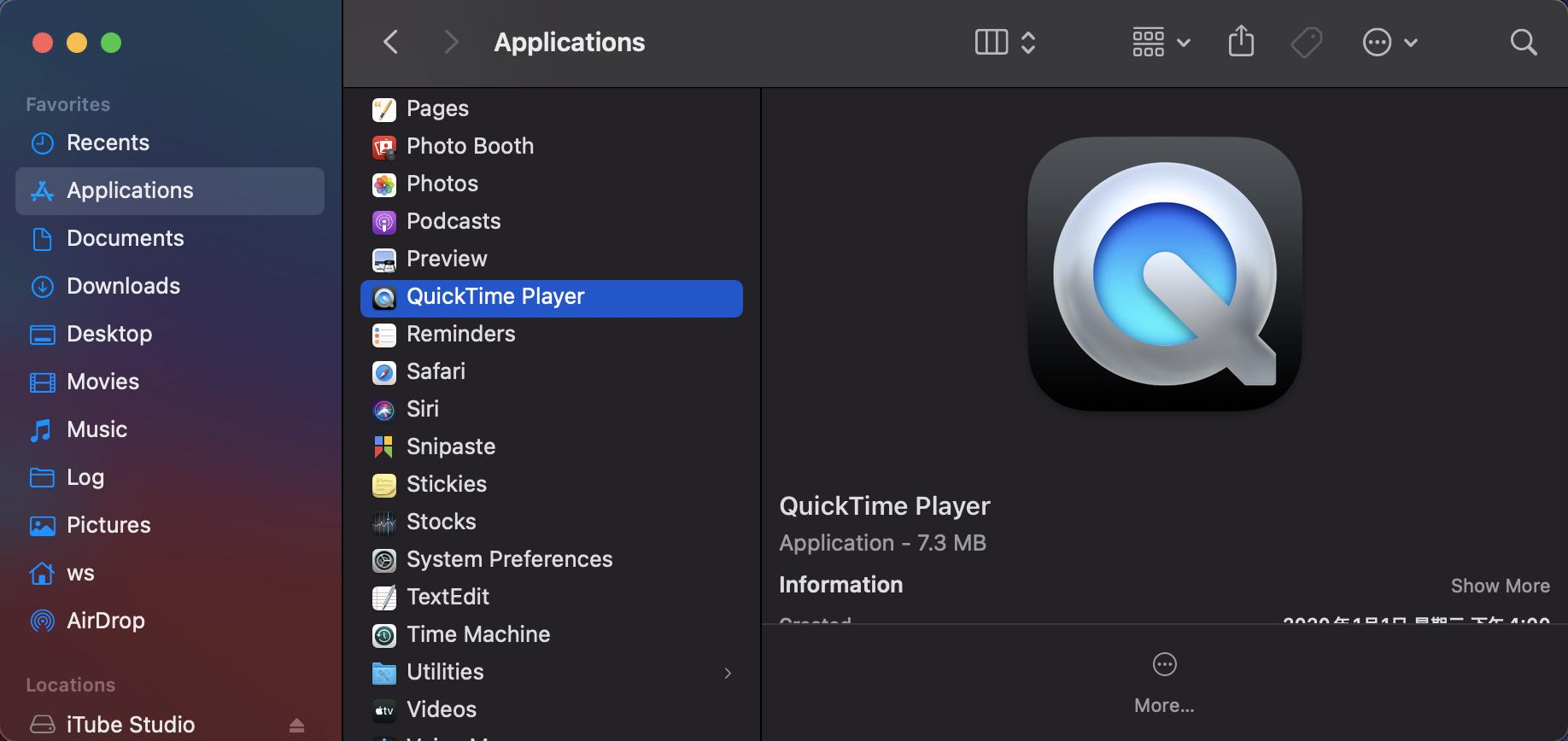Select the Siri app icon

pos(384,410)
